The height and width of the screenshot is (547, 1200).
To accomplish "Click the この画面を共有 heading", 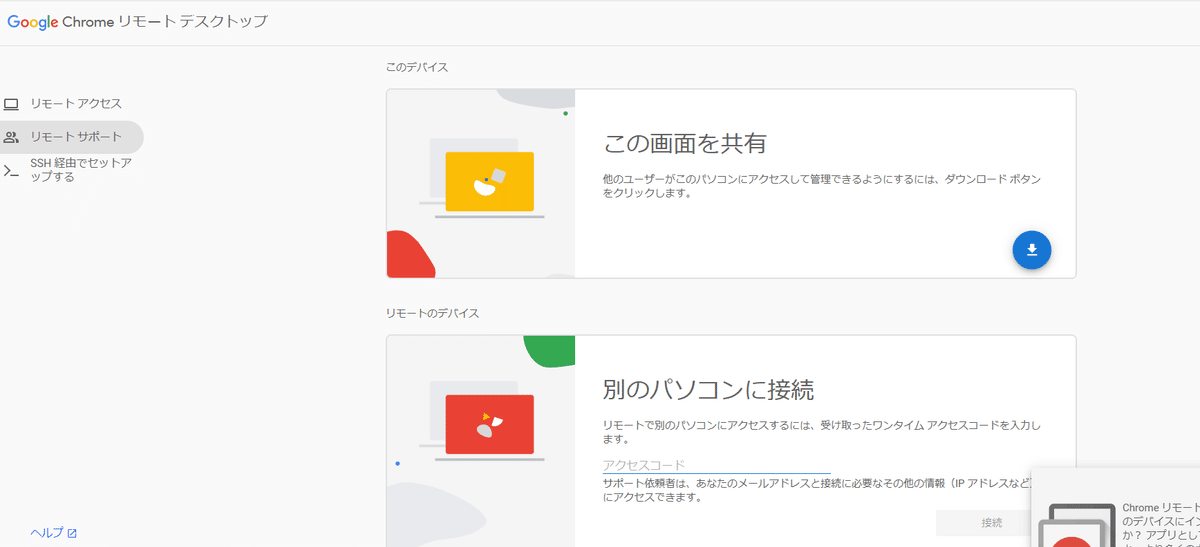I will coord(684,143).
